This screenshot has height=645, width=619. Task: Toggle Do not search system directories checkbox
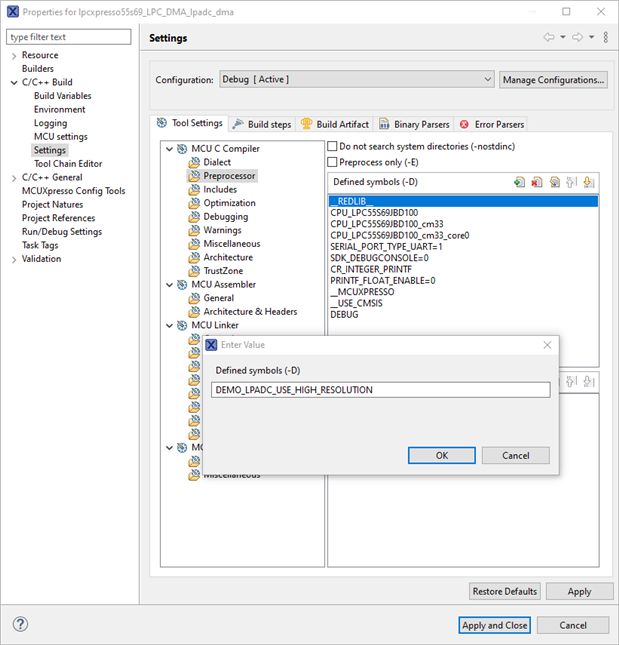332,146
